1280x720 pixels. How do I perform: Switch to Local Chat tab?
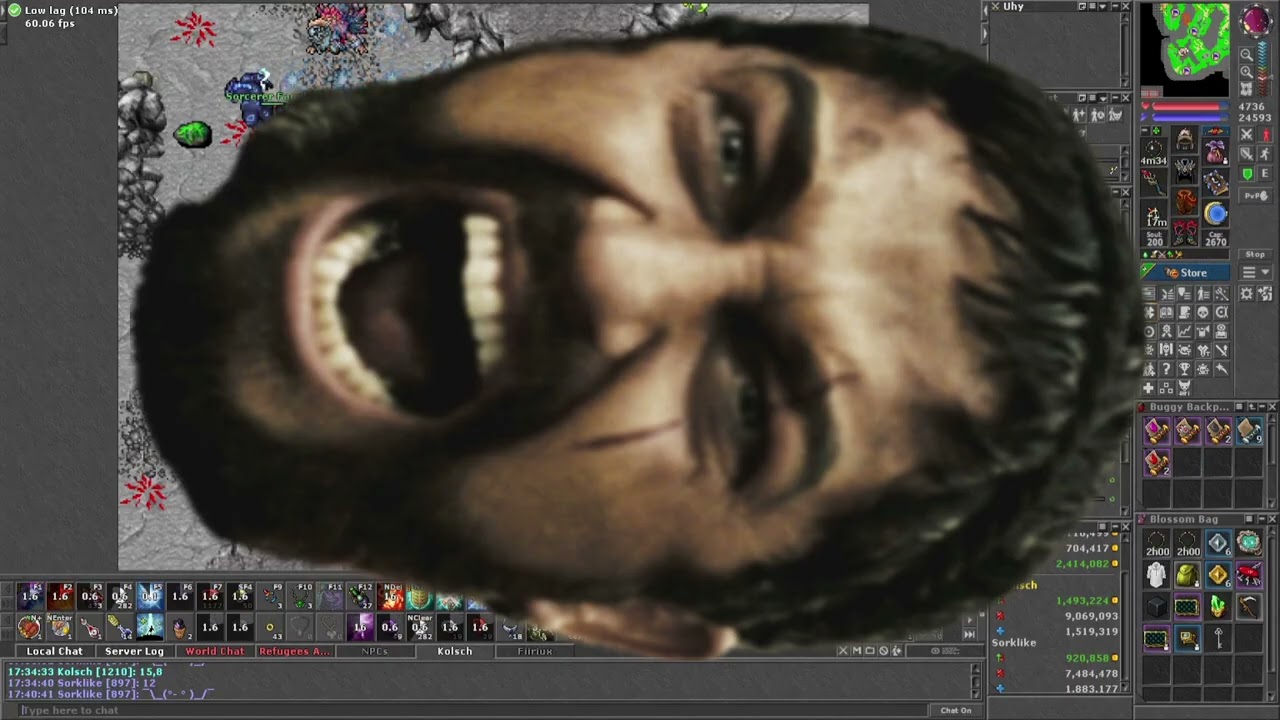[x=54, y=651]
